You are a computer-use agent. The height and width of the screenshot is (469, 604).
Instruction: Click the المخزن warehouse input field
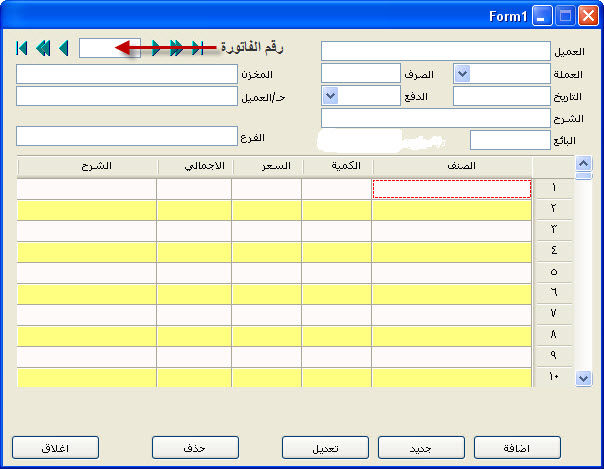click(127, 74)
